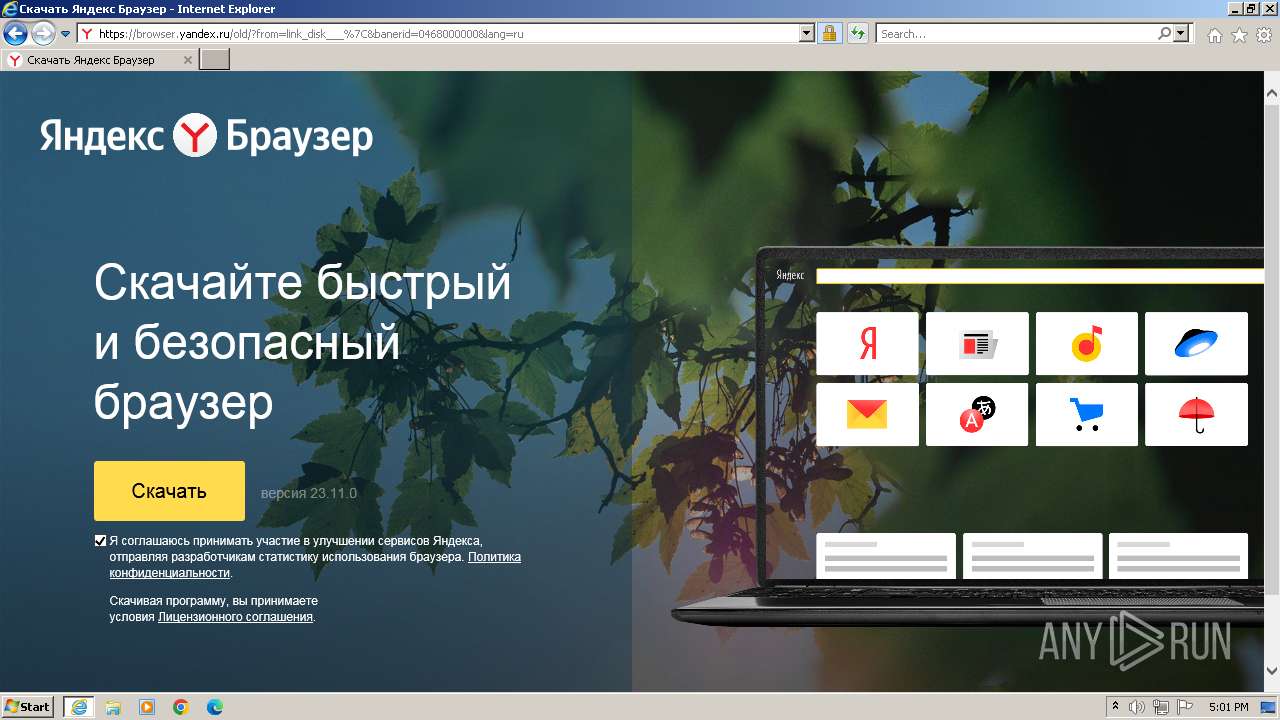Launch Edge from the taskbar
This screenshot has height=720, width=1280.
point(215,707)
